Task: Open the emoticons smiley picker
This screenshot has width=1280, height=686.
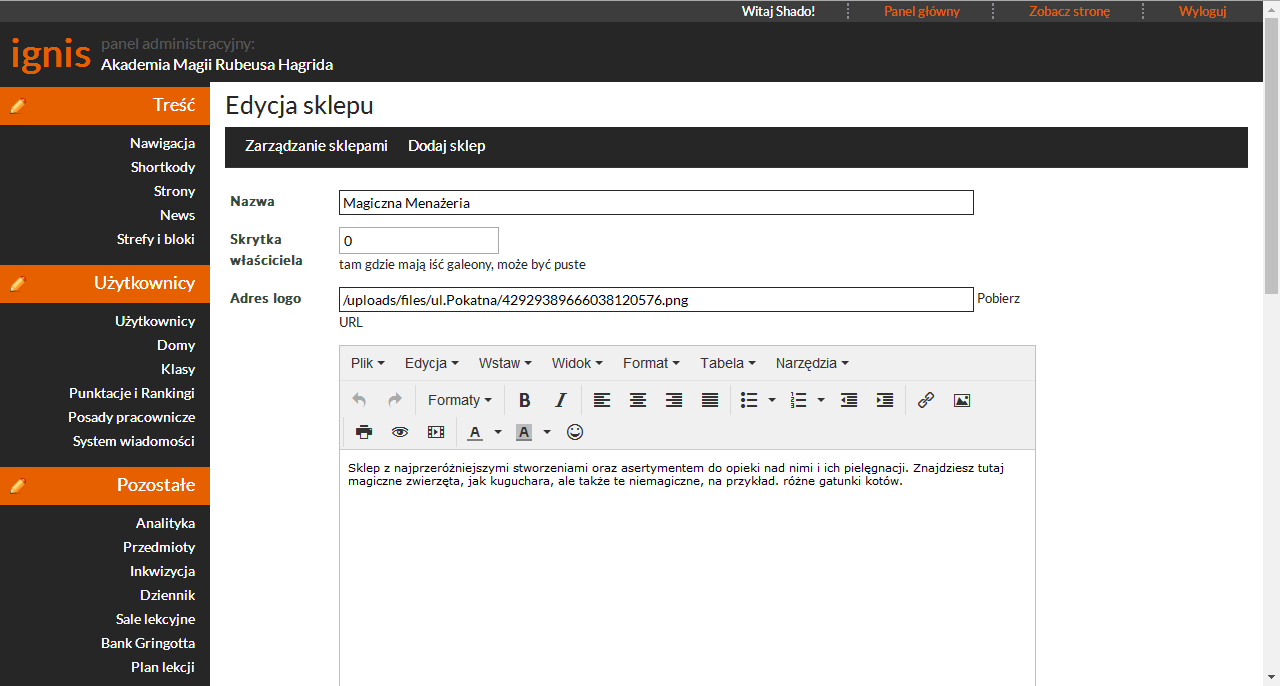Action: coord(575,432)
